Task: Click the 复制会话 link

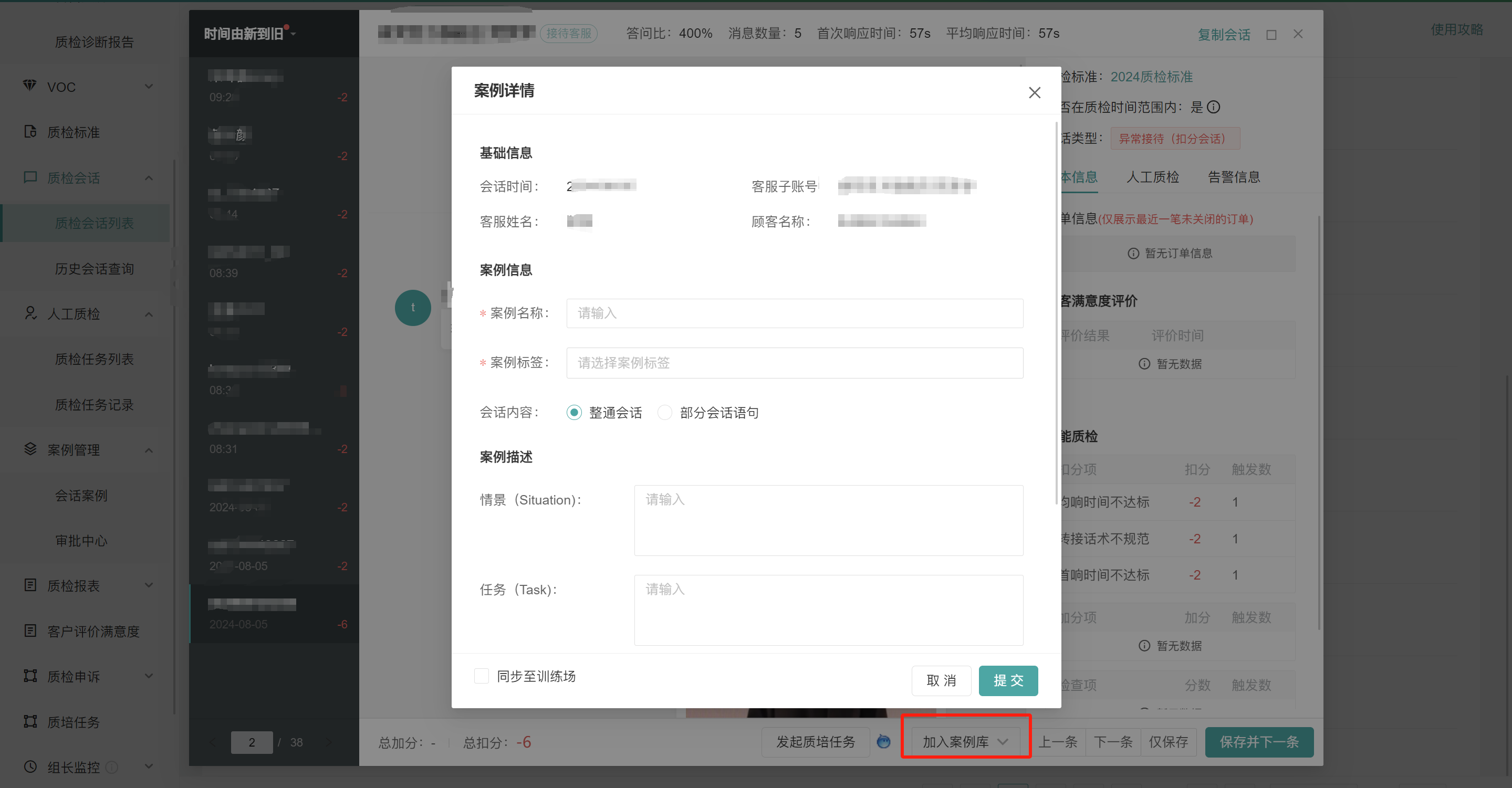Action: tap(1224, 35)
